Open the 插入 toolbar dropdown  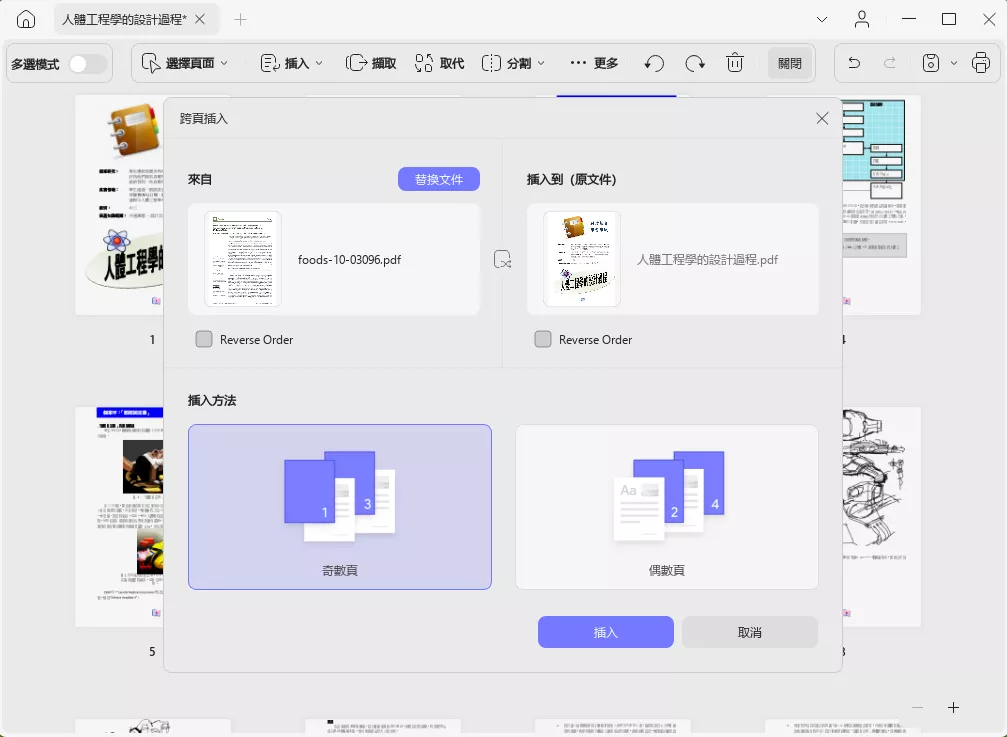[292, 63]
